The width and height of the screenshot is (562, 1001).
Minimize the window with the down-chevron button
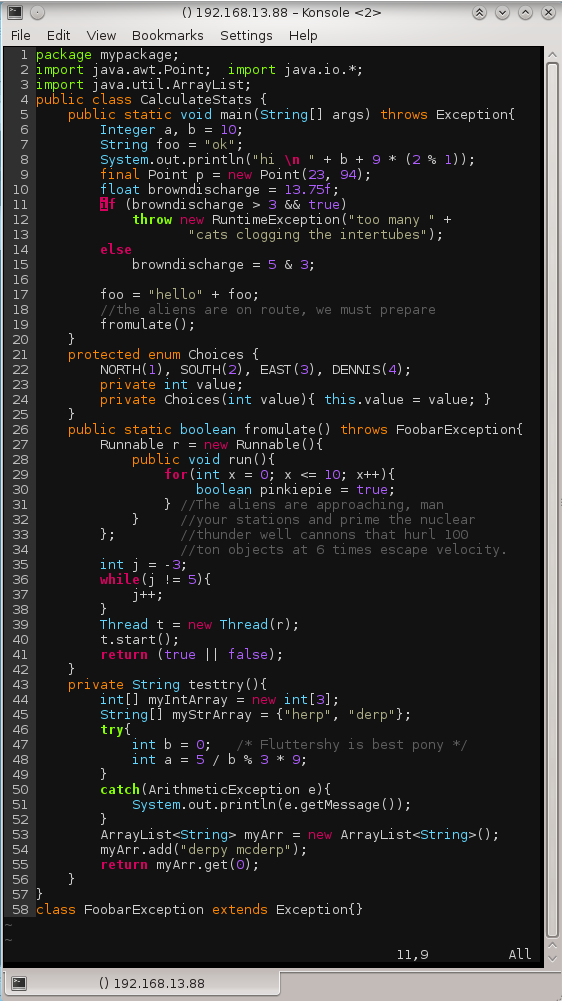tap(502, 12)
